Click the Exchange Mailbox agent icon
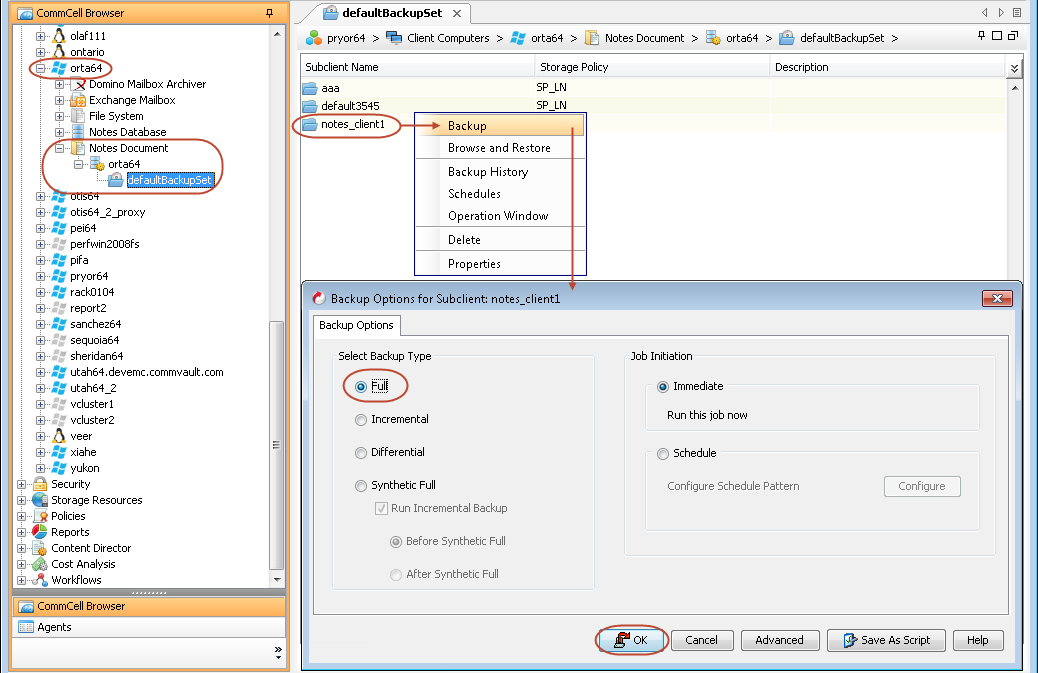1038x673 pixels. [78, 100]
